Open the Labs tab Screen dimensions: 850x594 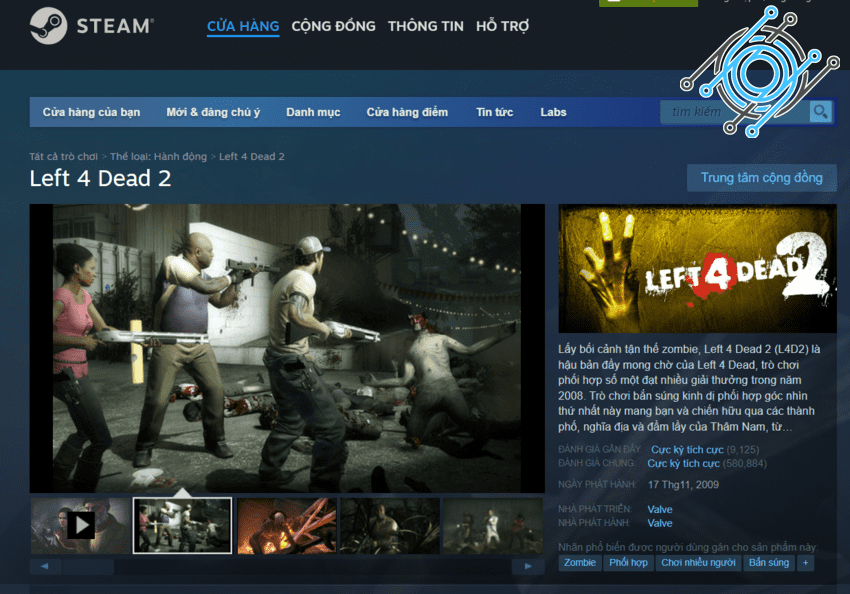coord(553,112)
